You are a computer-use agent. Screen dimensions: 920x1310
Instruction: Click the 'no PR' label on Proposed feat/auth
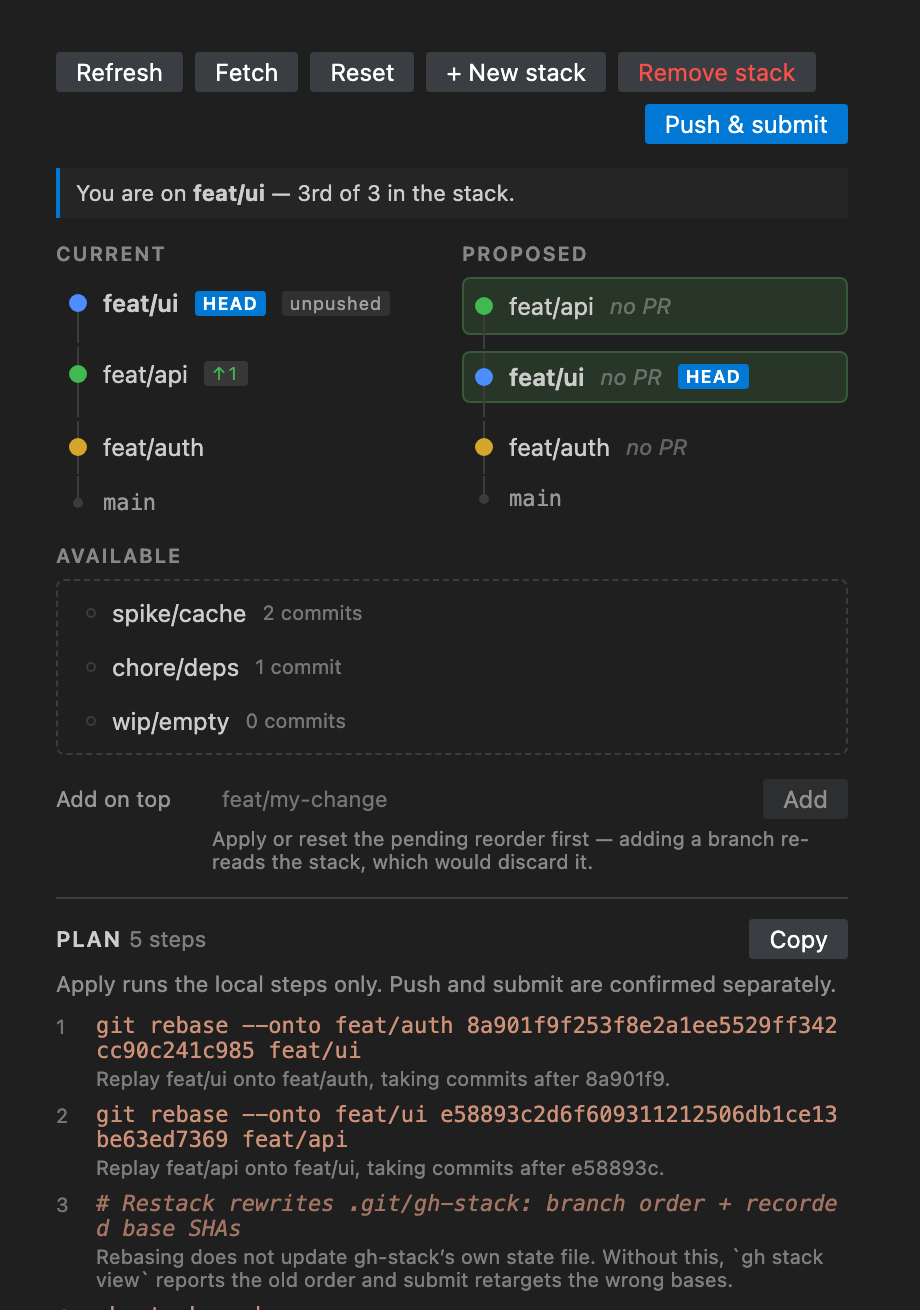pyautogui.click(x=656, y=448)
